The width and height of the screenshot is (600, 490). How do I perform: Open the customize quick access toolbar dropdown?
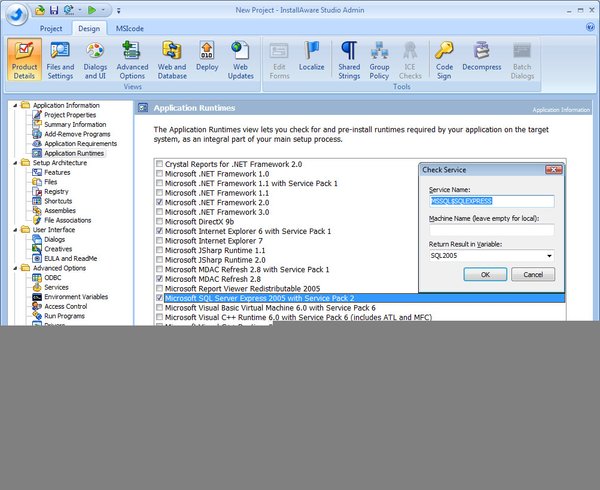coord(119,11)
